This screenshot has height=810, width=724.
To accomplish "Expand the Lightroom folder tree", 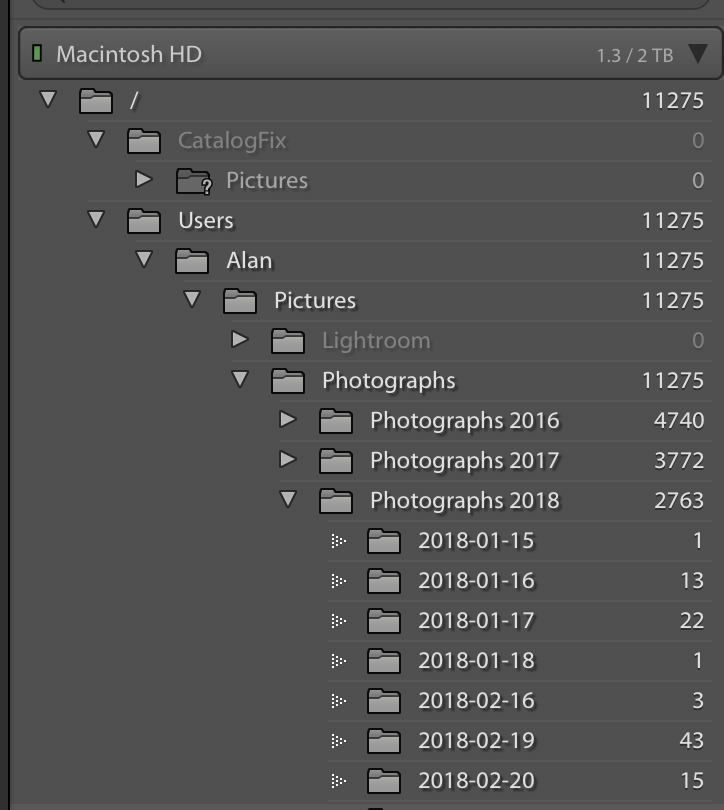I will [240, 339].
